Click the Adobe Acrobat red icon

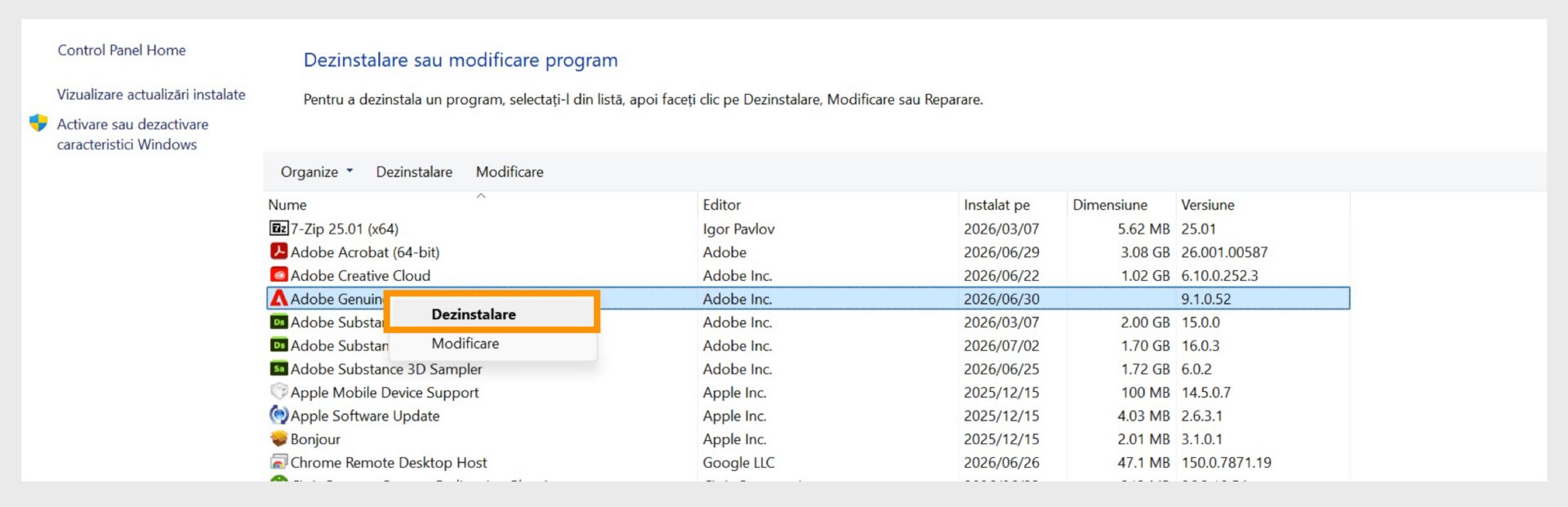(278, 251)
